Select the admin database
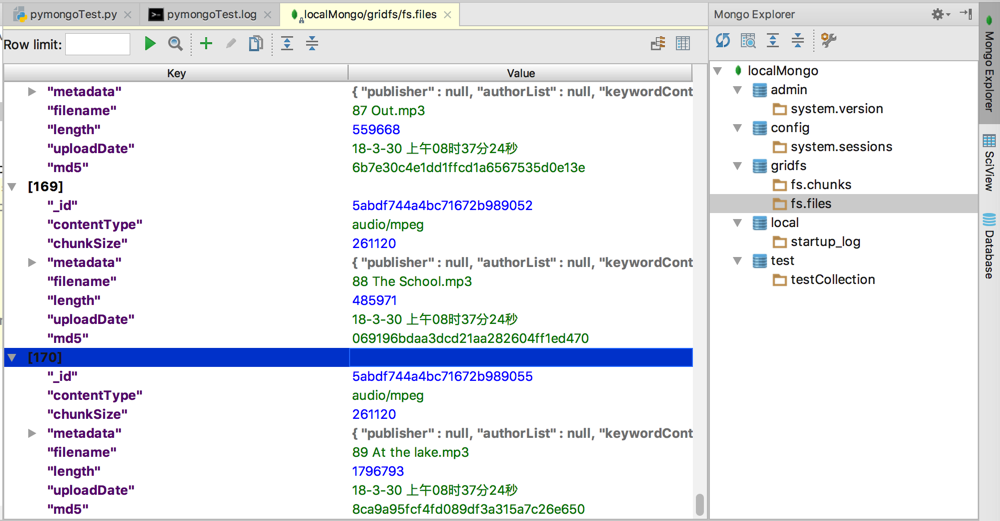1000x521 pixels. [x=788, y=90]
